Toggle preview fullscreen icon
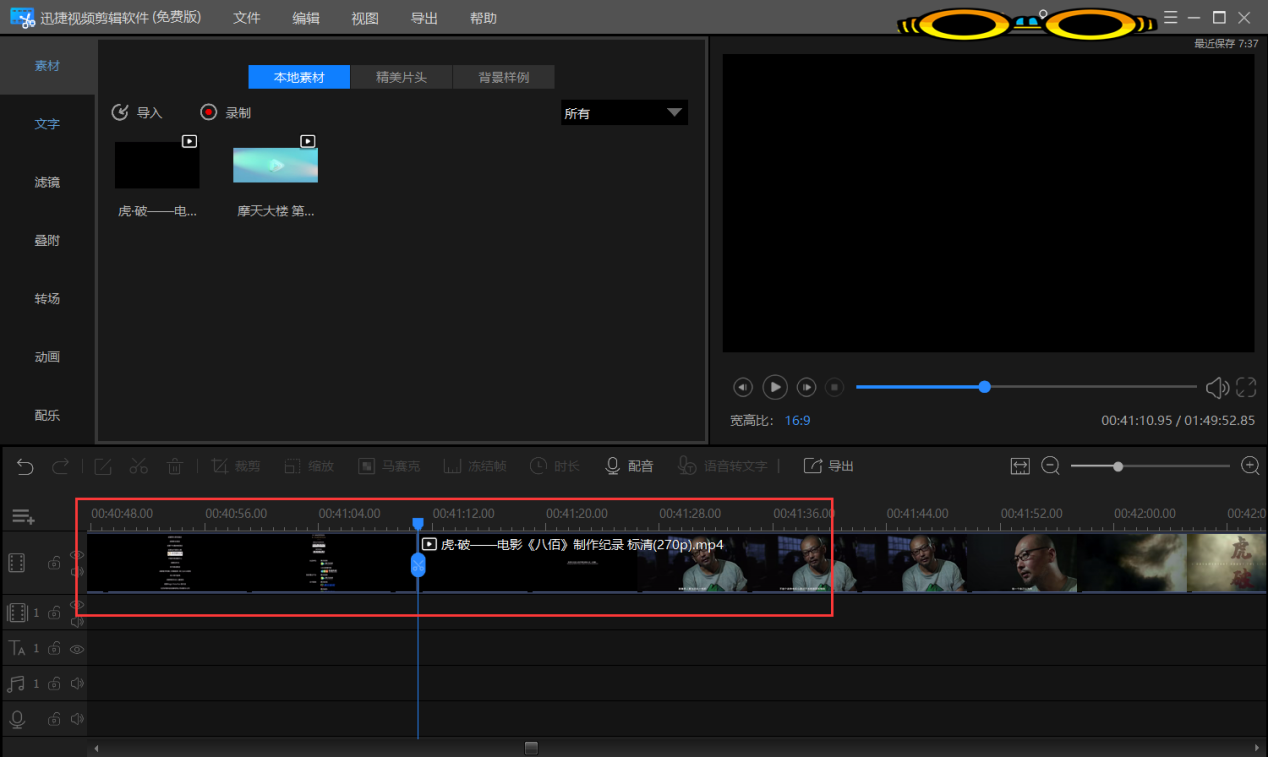The height and width of the screenshot is (757, 1268). [x=1246, y=387]
